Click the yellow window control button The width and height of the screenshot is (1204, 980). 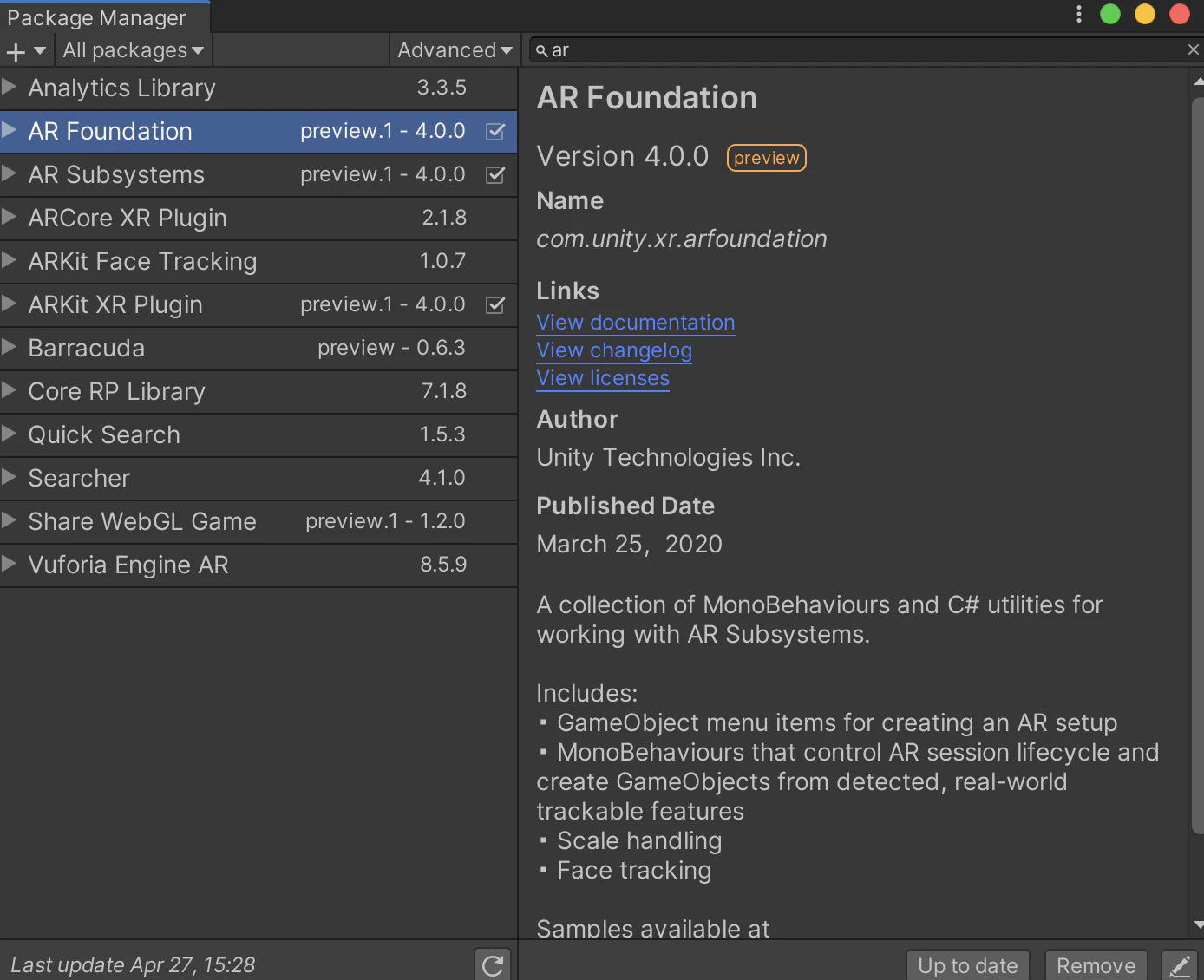pyautogui.click(x=1145, y=14)
